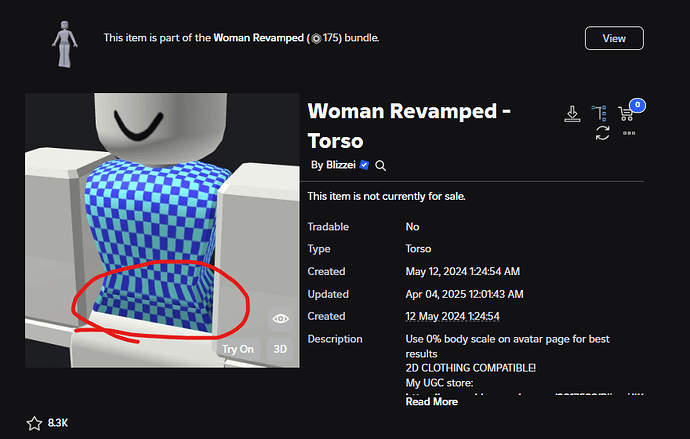The width and height of the screenshot is (690, 439).
Task: Open the Woman Revamped bundle link
Action: (x=258, y=38)
